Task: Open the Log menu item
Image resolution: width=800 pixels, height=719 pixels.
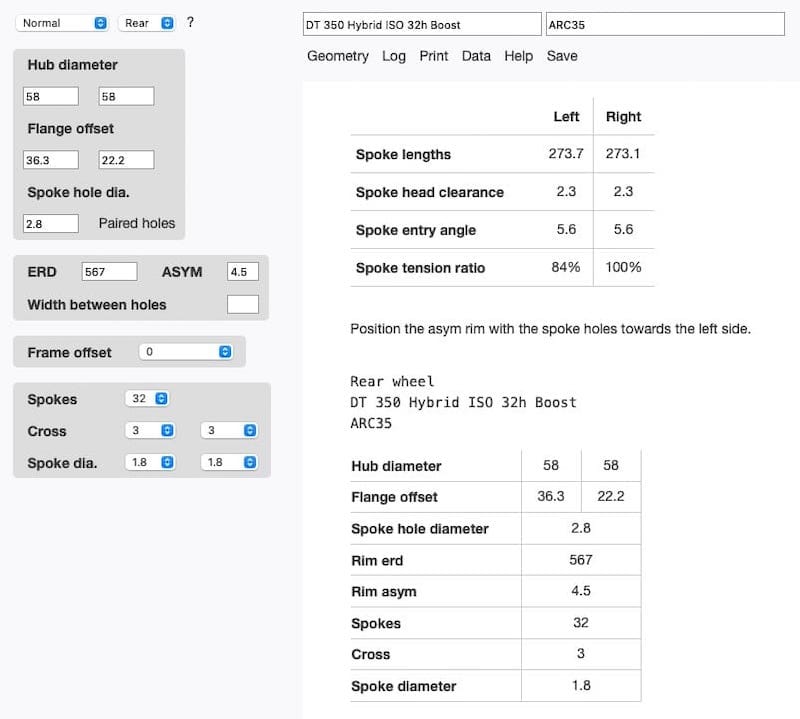Action: [394, 56]
